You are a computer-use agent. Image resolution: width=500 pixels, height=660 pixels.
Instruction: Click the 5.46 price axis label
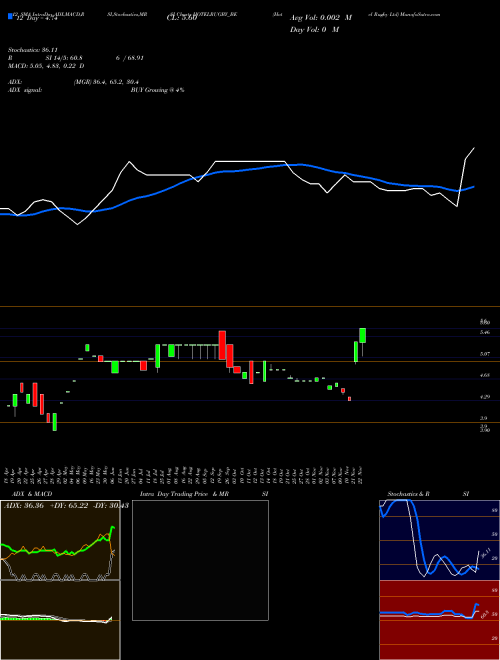(x=485, y=332)
